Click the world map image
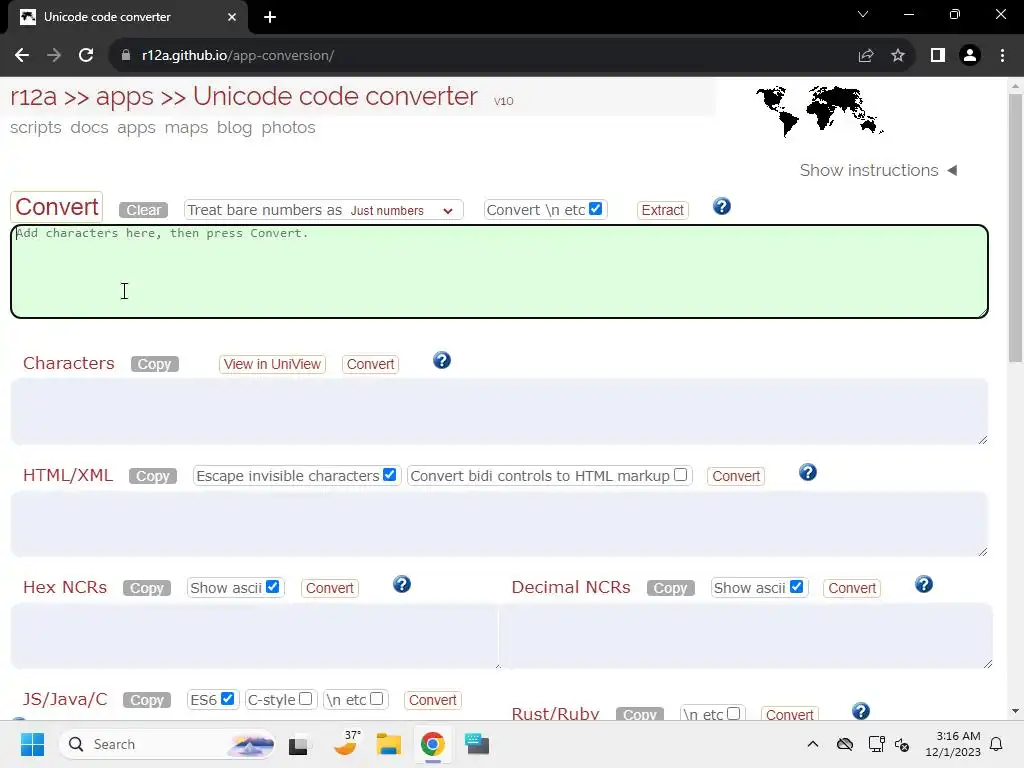Image resolution: width=1024 pixels, height=768 pixels. 820,111
